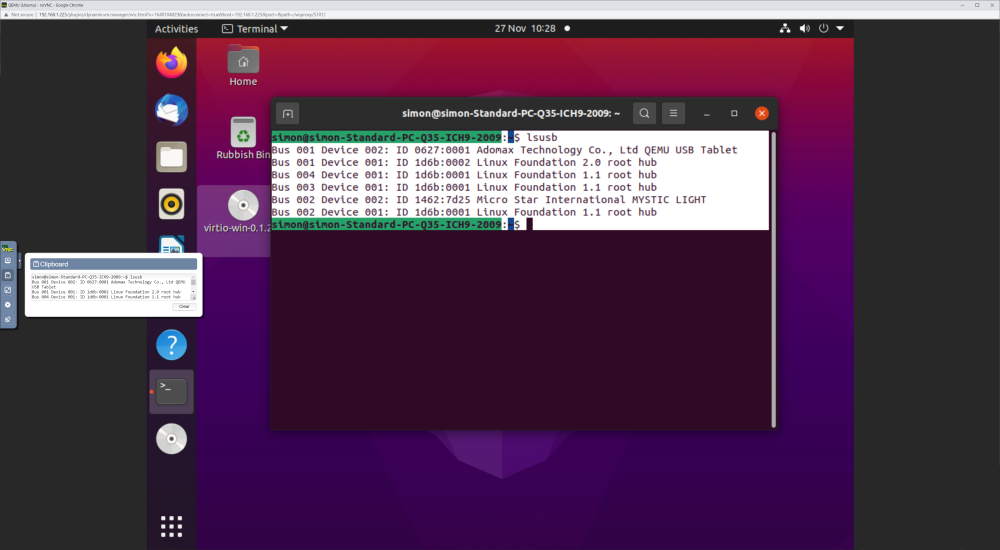Minimize the terminal window

[x=707, y=114]
